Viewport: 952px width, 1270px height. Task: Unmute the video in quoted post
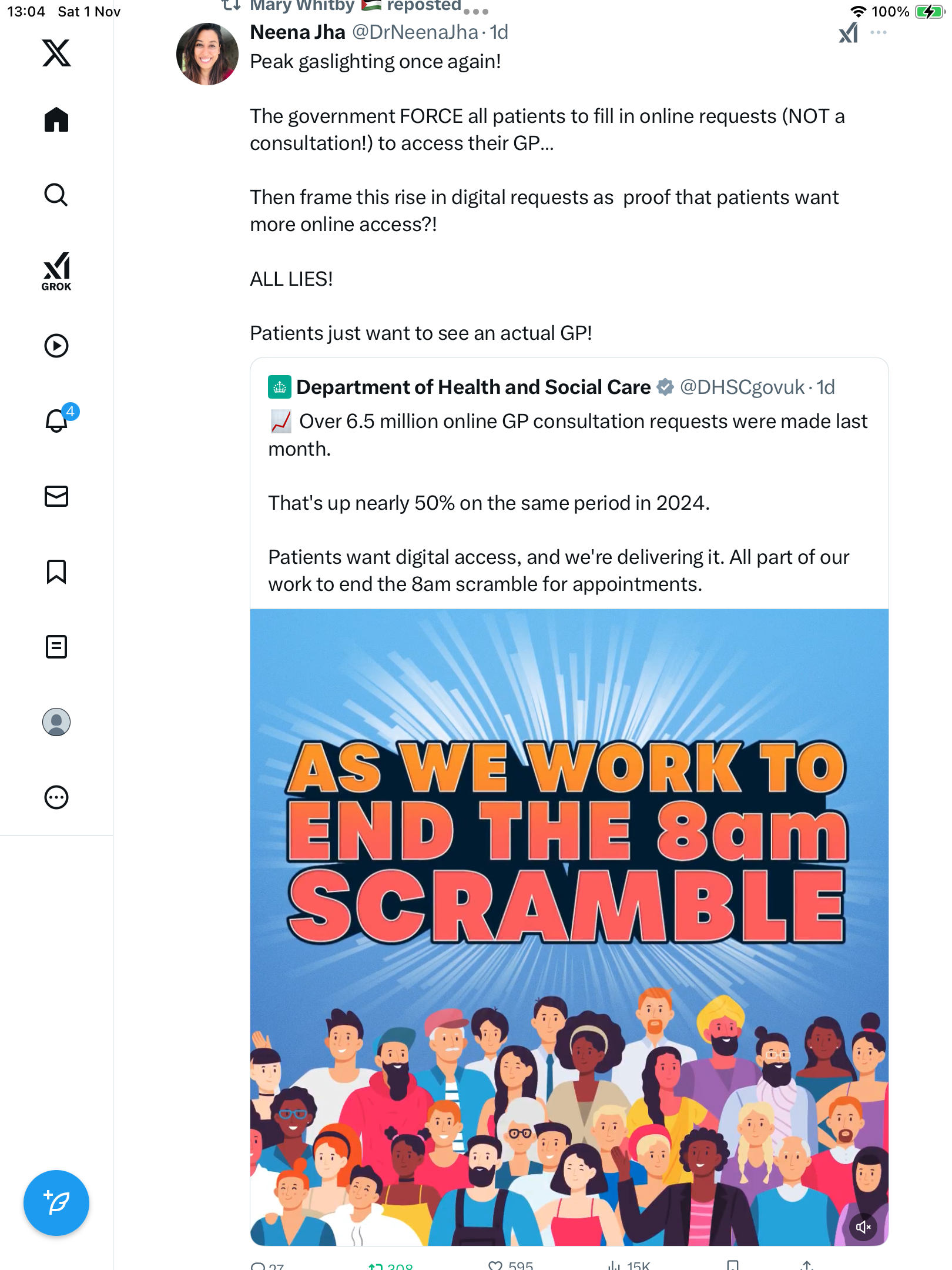tap(863, 1226)
